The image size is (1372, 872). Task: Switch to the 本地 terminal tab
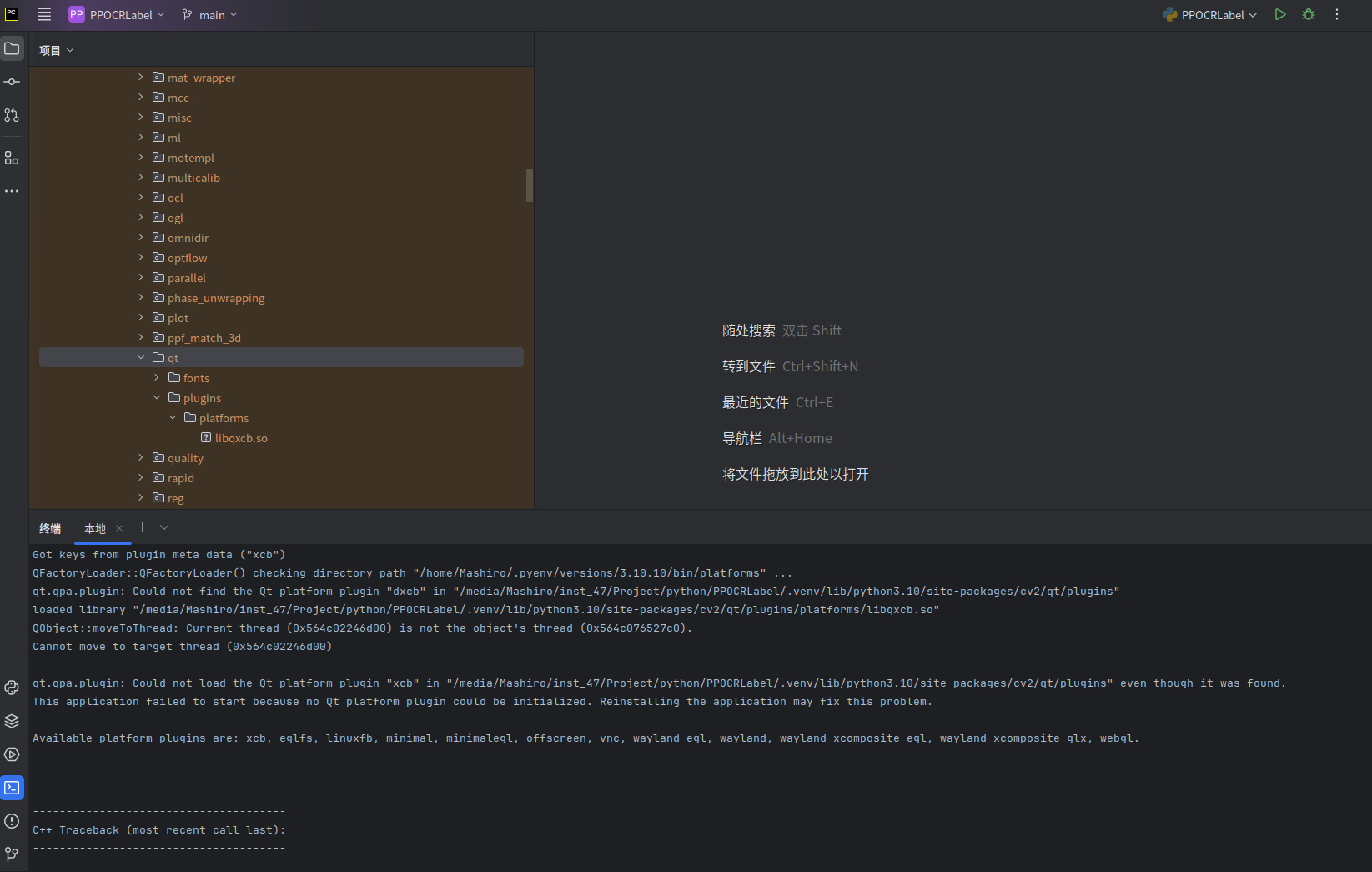point(95,528)
